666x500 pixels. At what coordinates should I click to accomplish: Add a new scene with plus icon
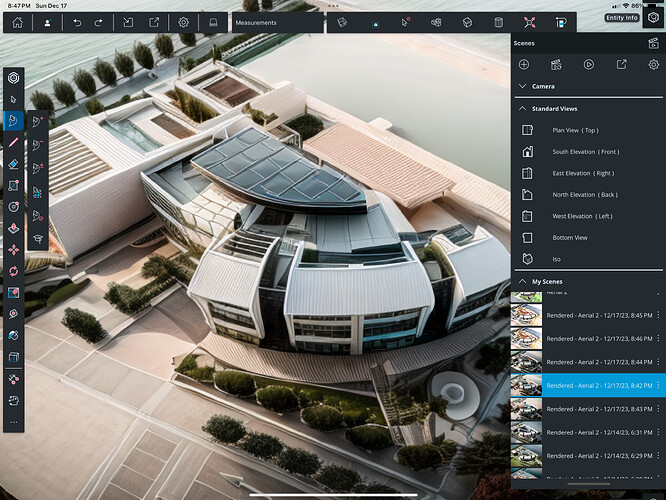524,64
